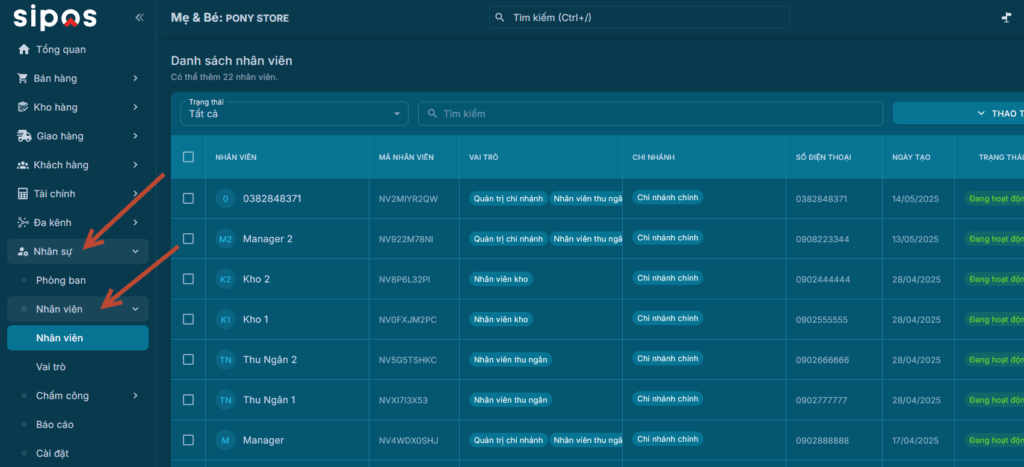Open Tổng quan menu item
Image resolution: width=1024 pixels, height=467 pixels.
coord(78,50)
